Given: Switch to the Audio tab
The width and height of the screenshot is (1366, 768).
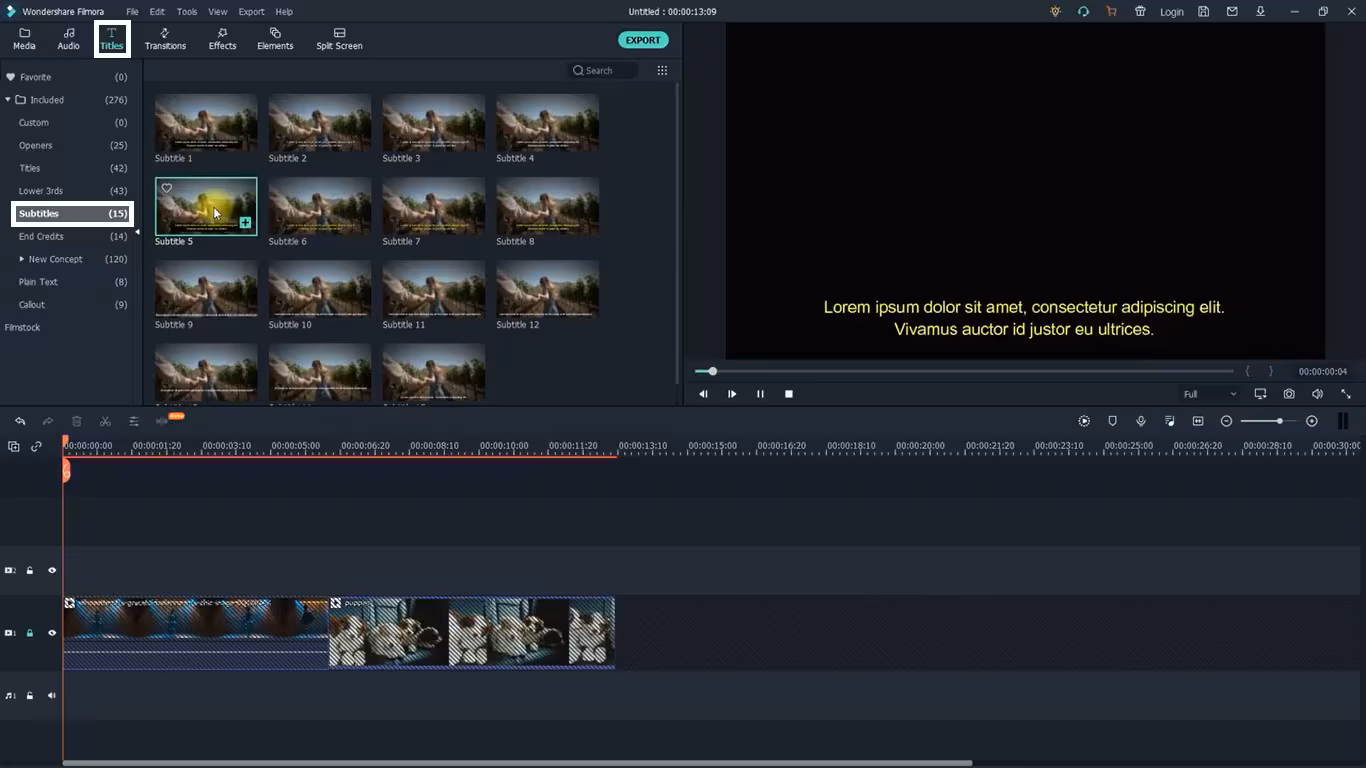Looking at the screenshot, I should click(x=68, y=39).
